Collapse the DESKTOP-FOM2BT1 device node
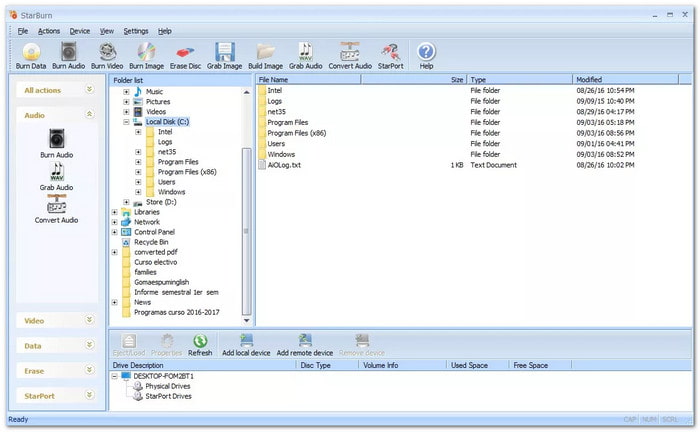The height and width of the screenshot is (432, 700). click(x=115, y=377)
